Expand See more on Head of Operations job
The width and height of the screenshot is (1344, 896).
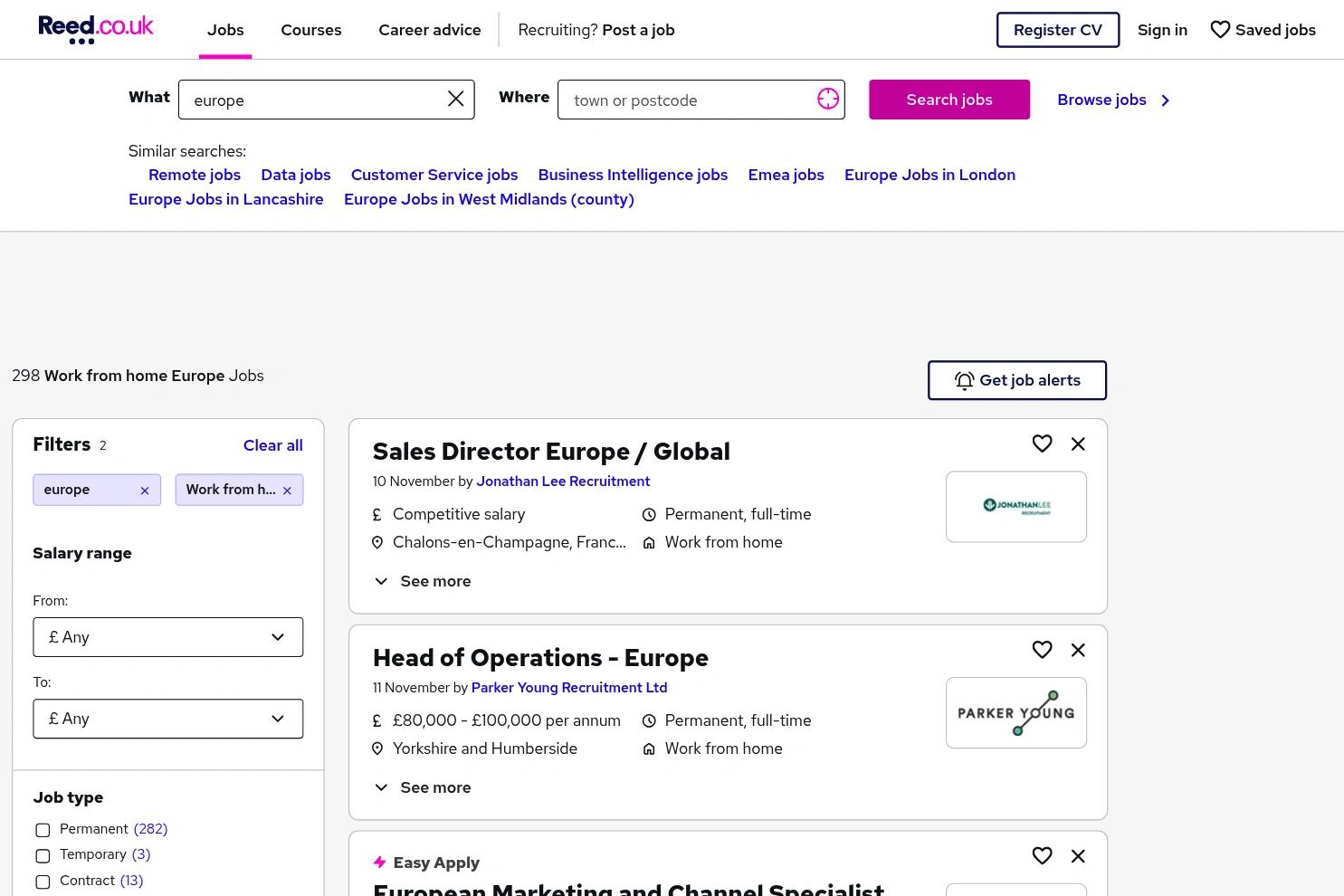423,787
